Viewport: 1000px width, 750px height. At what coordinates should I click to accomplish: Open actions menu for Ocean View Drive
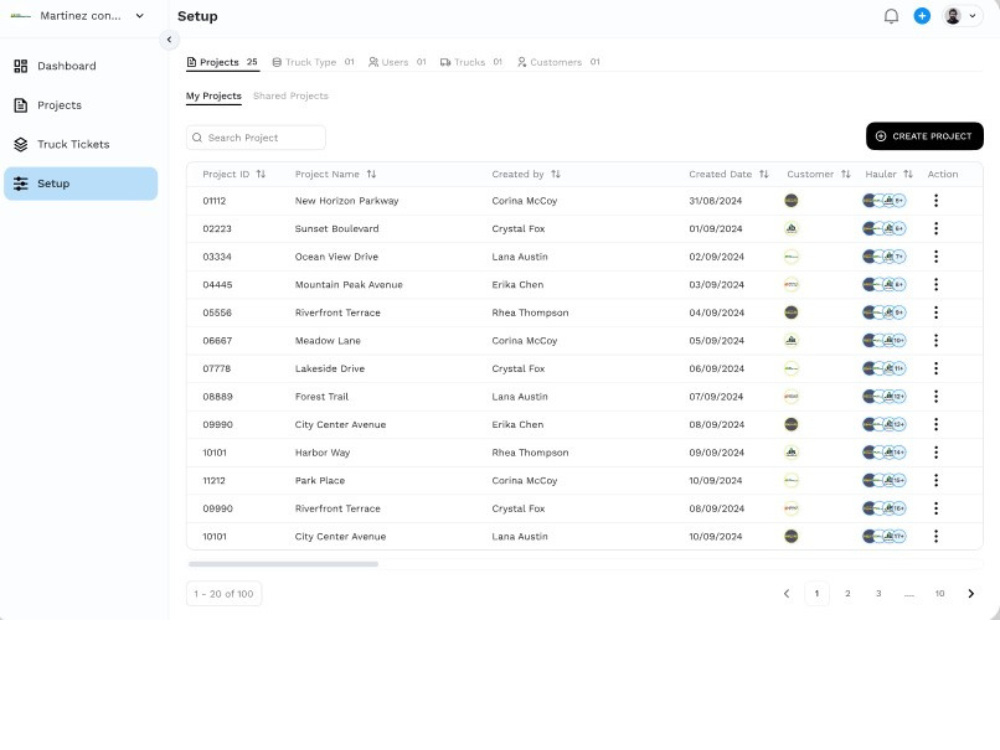[936, 256]
